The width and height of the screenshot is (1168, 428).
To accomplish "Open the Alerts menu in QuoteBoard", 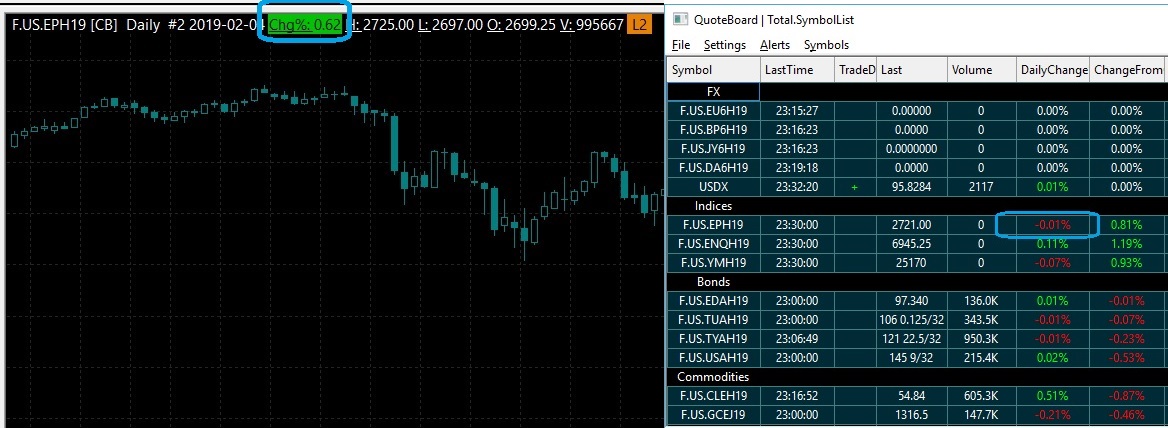I will [775, 45].
